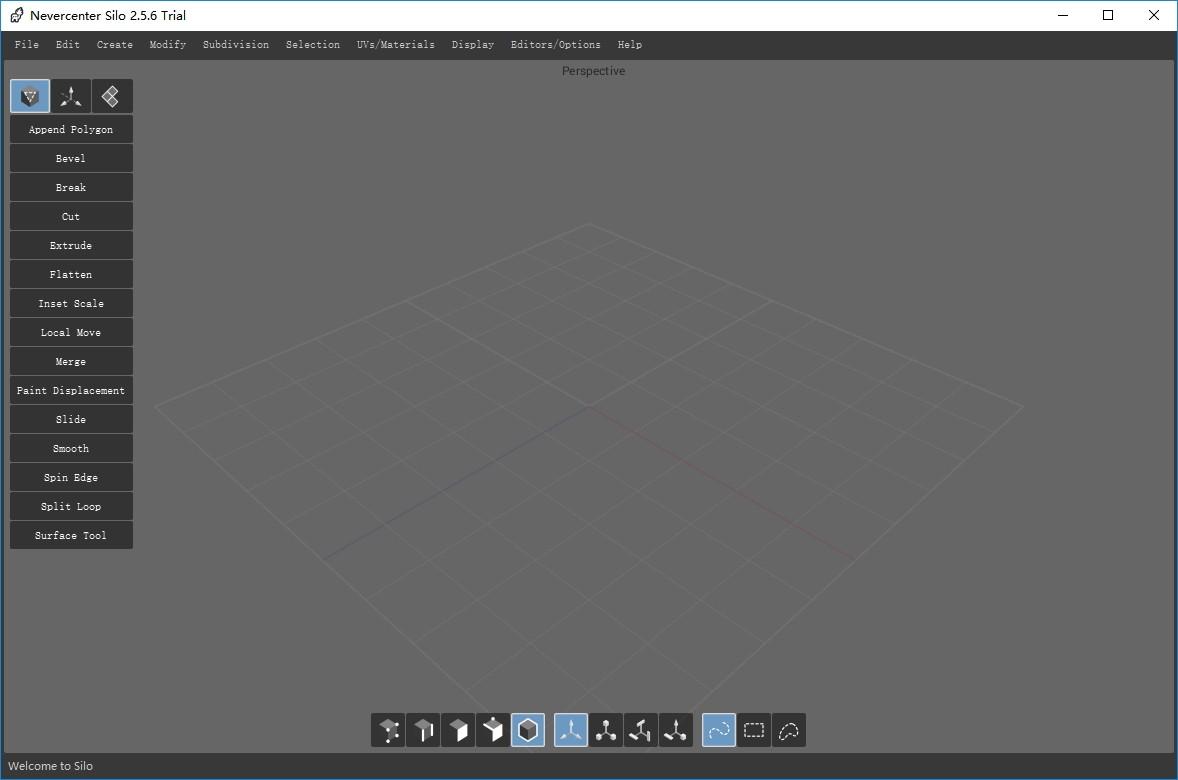
Task: Enable rectangle area selection style
Action: (754, 730)
